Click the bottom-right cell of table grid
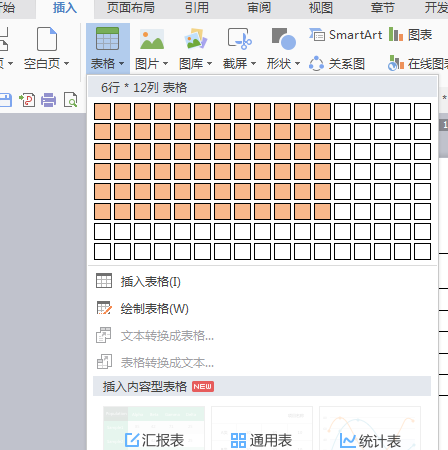The height and width of the screenshot is (450, 448). click(422, 251)
